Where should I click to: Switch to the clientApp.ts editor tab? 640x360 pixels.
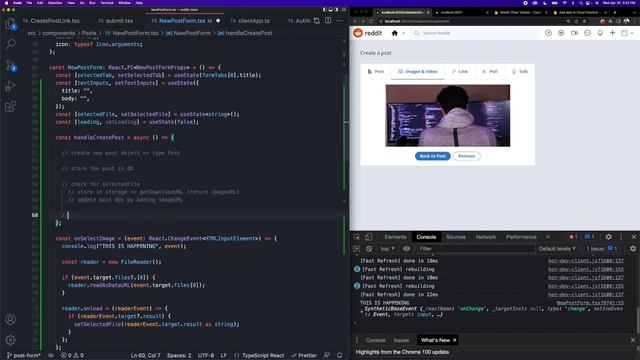click(x=250, y=20)
